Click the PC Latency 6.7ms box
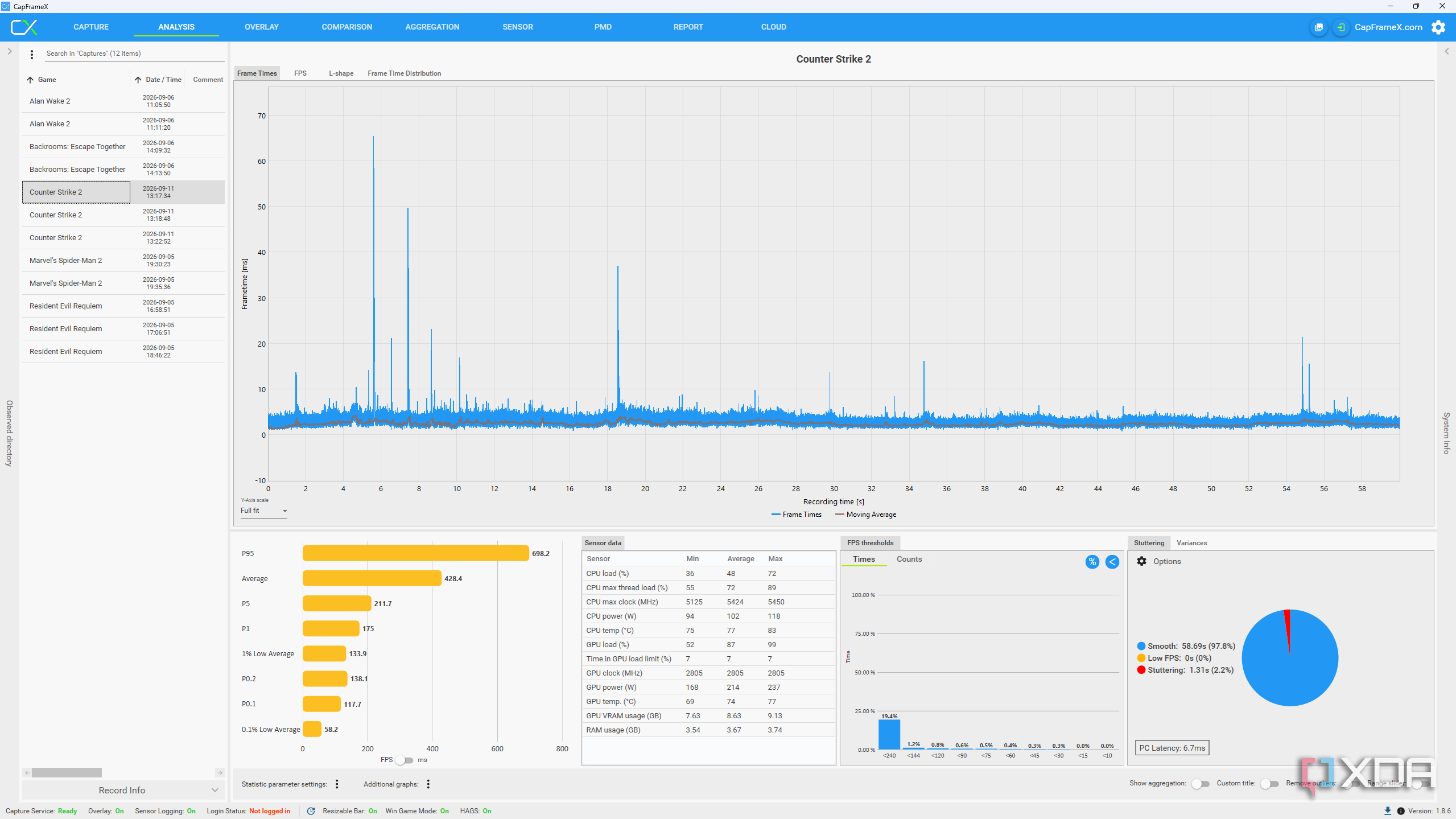 1172,748
